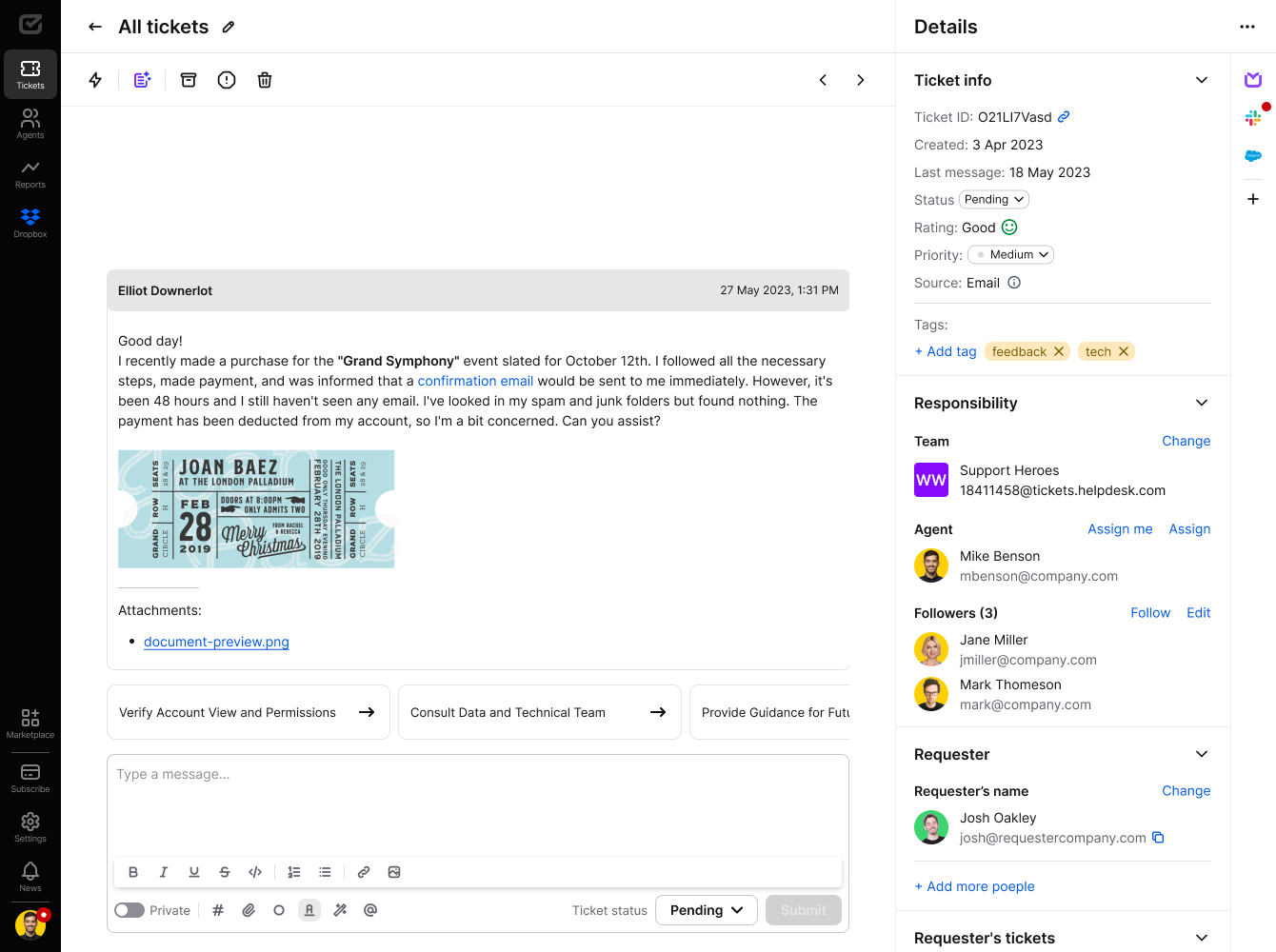Open the Tickets section in the sidebar

pyautogui.click(x=30, y=74)
